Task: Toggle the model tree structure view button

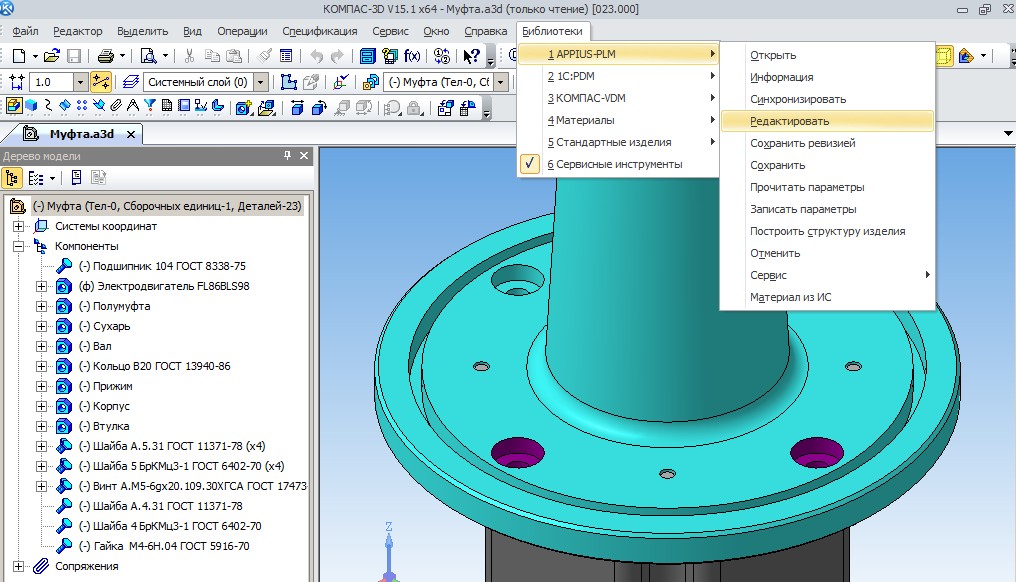Action: click(13, 178)
